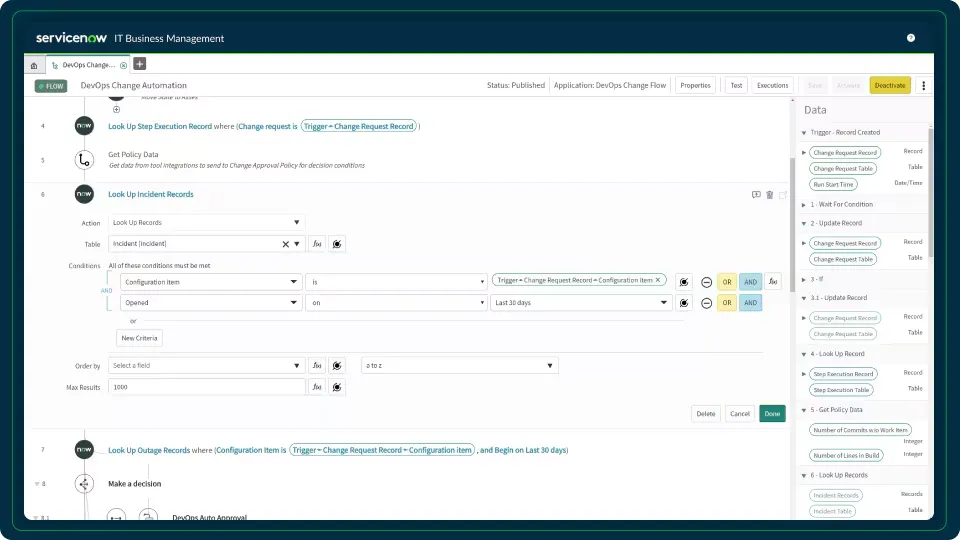
Task: Open script editor for Table field
Action: click(x=317, y=243)
